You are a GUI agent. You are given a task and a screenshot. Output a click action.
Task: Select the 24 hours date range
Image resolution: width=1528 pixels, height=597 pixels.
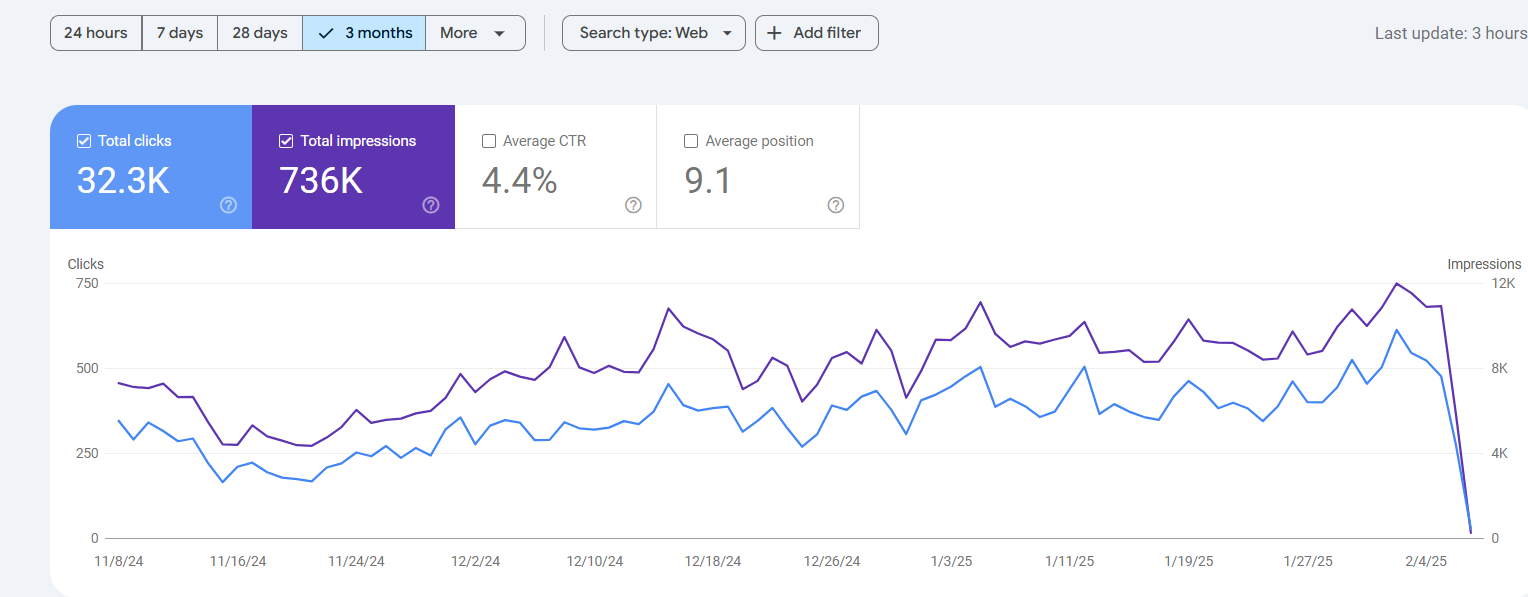pyautogui.click(x=96, y=33)
